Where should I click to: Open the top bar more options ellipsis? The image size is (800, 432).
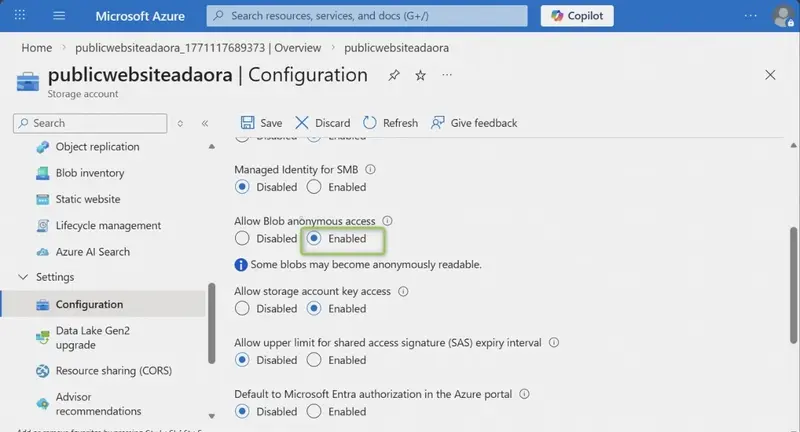pyautogui.click(x=751, y=16)
